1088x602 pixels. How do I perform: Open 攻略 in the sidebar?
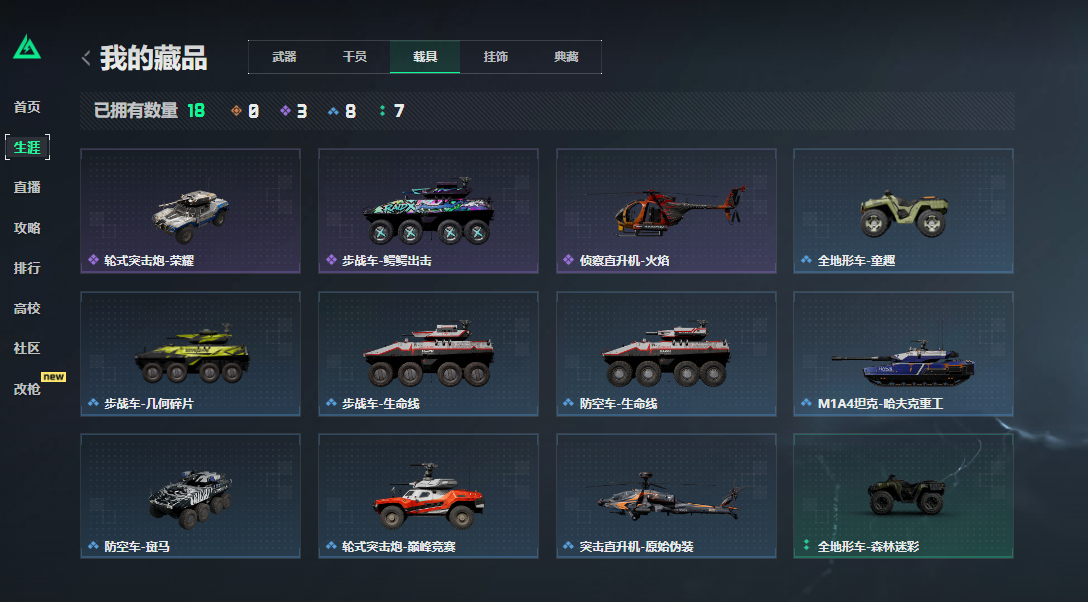click(x=27, y=227)
